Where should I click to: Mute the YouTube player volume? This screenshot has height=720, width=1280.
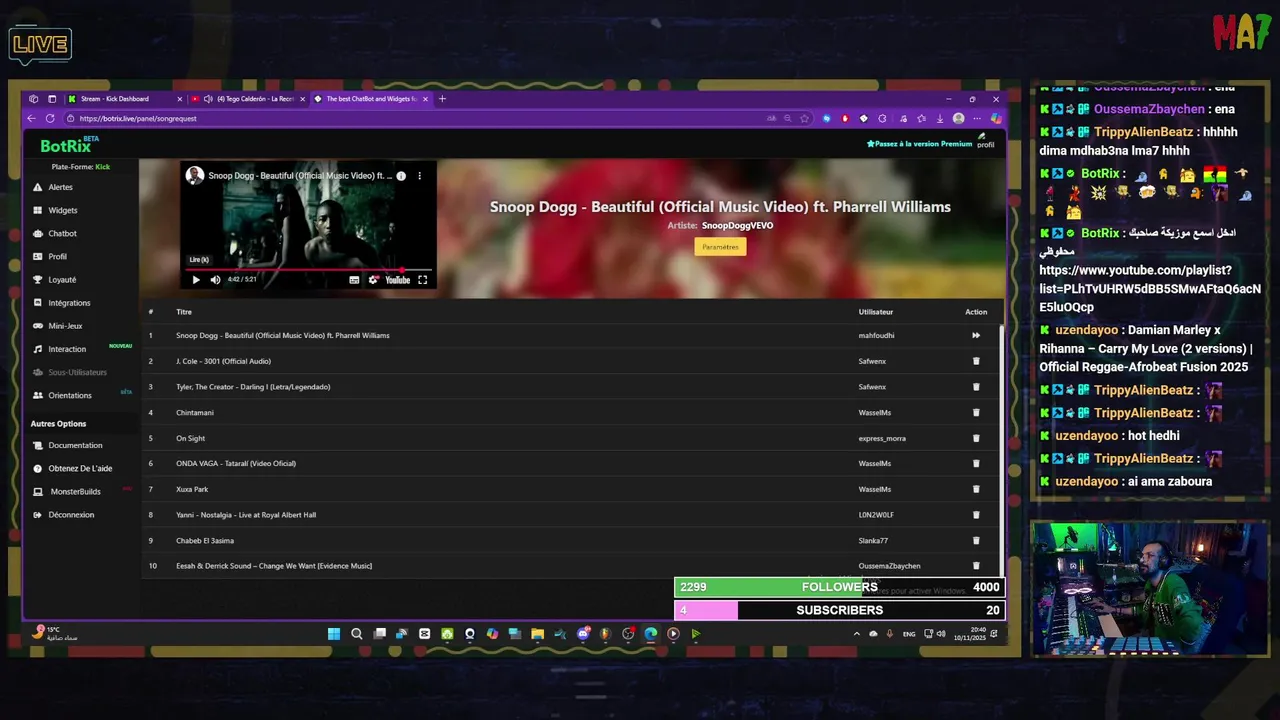click(215, 280)
